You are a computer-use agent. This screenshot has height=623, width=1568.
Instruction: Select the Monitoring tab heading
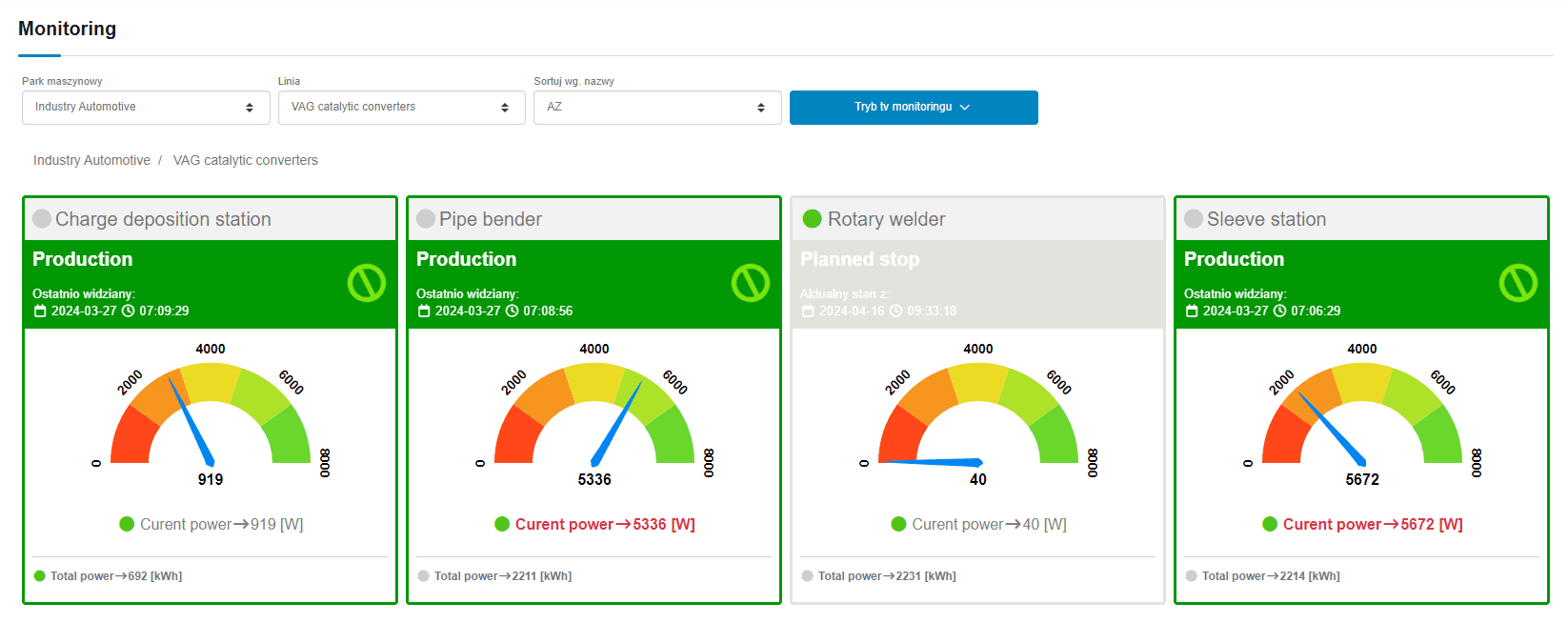pyautogui.click(x=67, y=29)
